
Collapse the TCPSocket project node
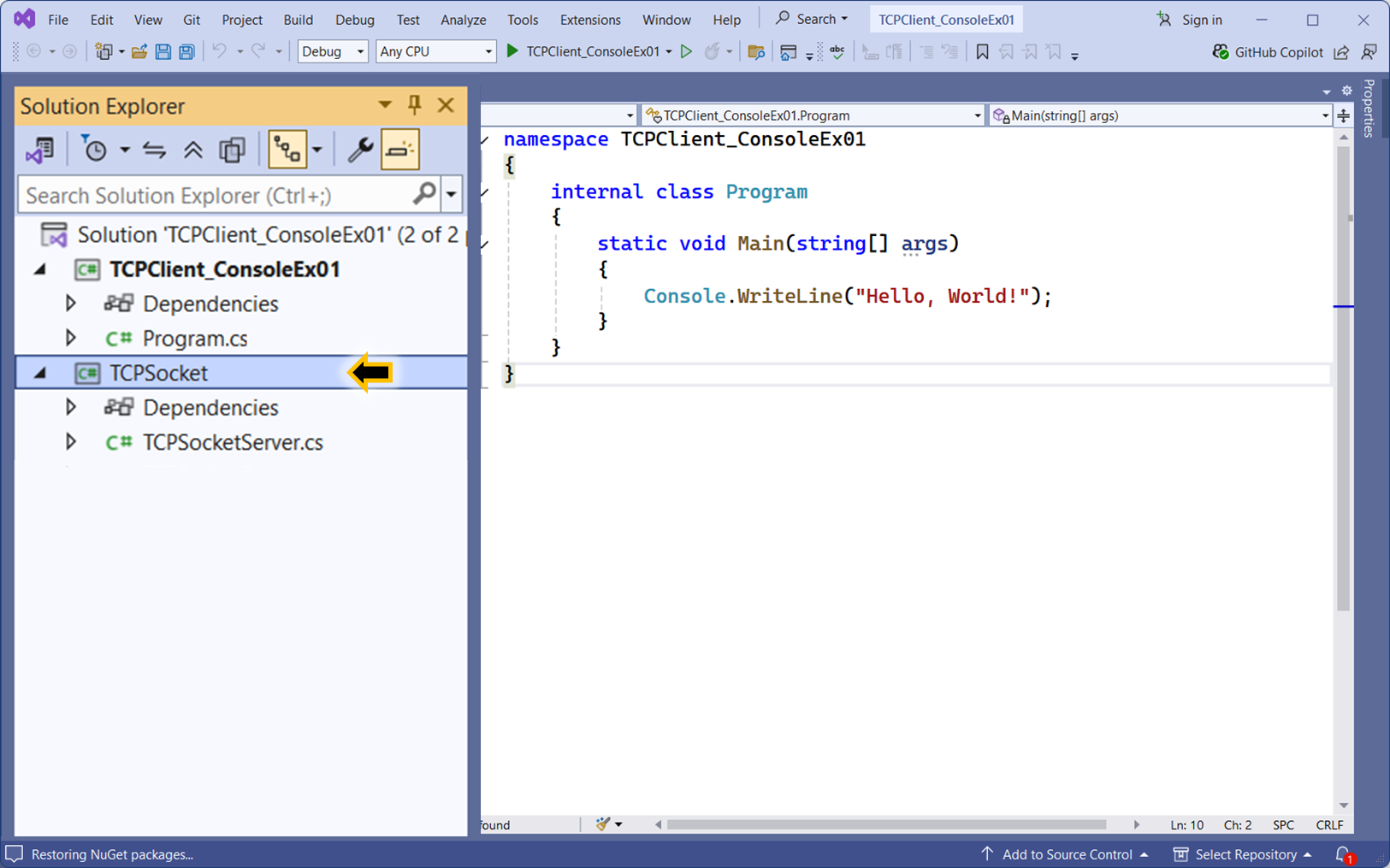[40, 373]
